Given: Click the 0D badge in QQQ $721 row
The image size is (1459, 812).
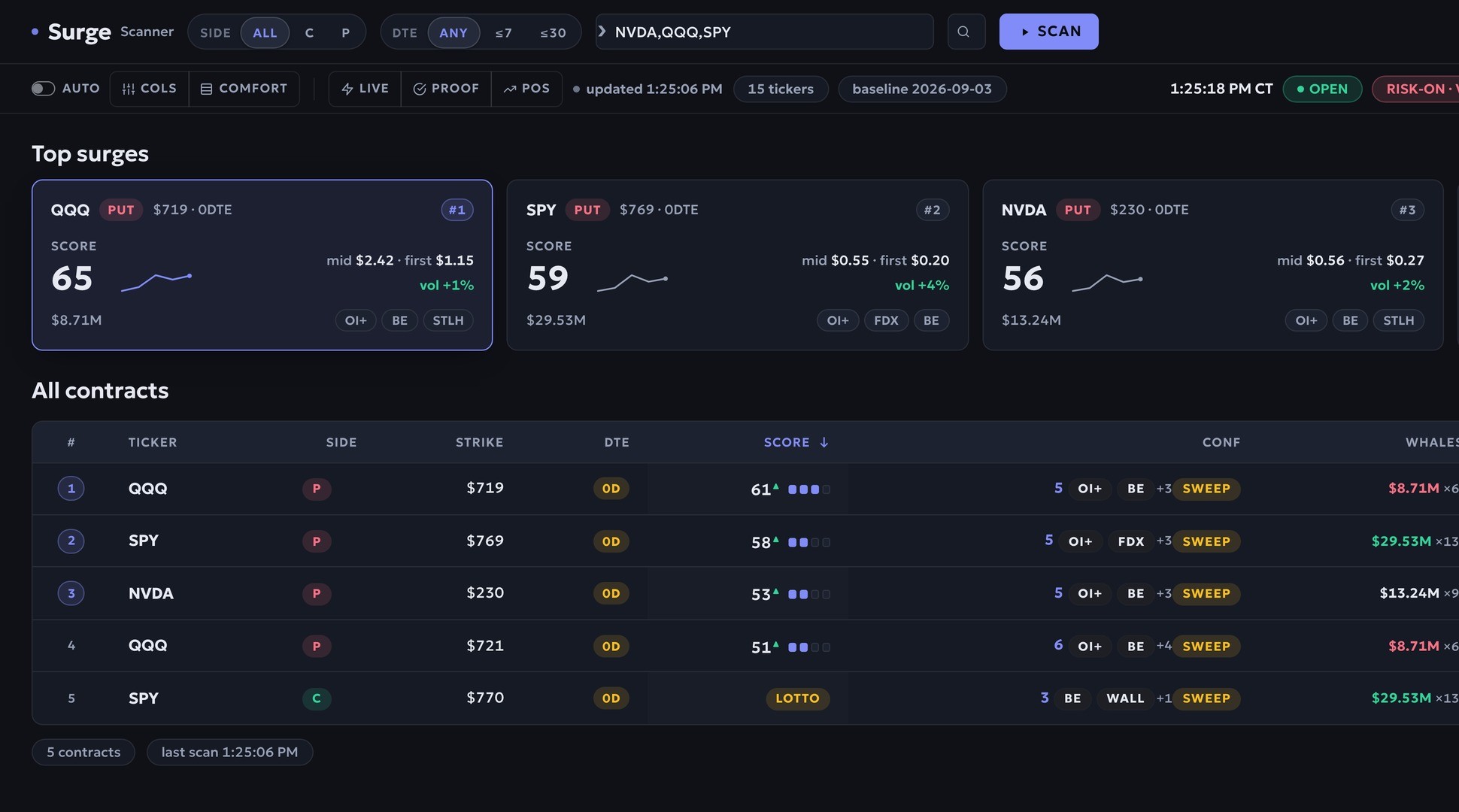Looking at the screenshot, I should point(611,646).
